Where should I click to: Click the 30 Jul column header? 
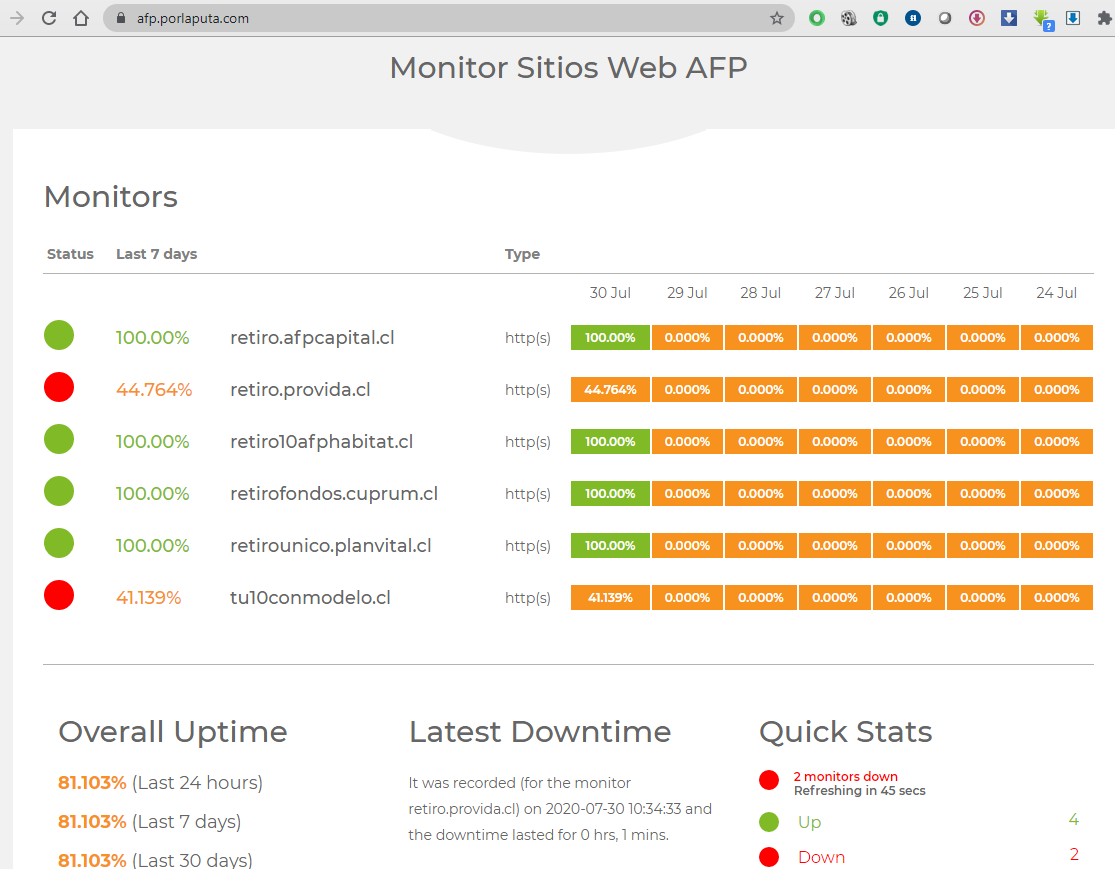pos(610,293)
